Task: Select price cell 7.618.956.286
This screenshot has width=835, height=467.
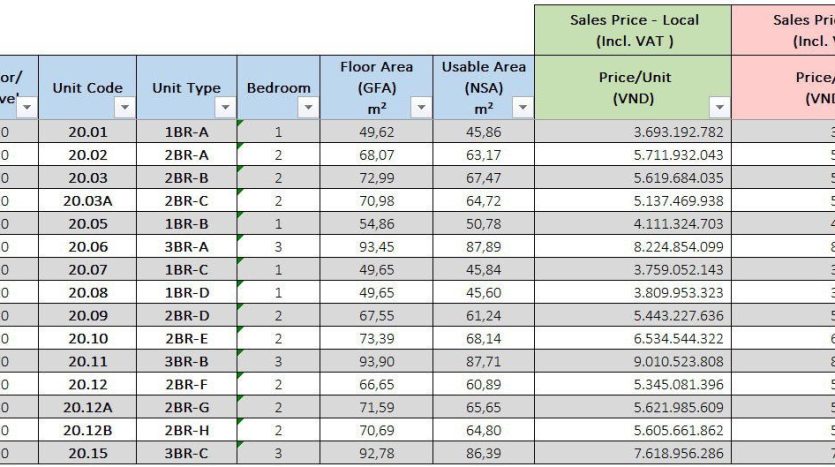Action: tap(633, 453)
